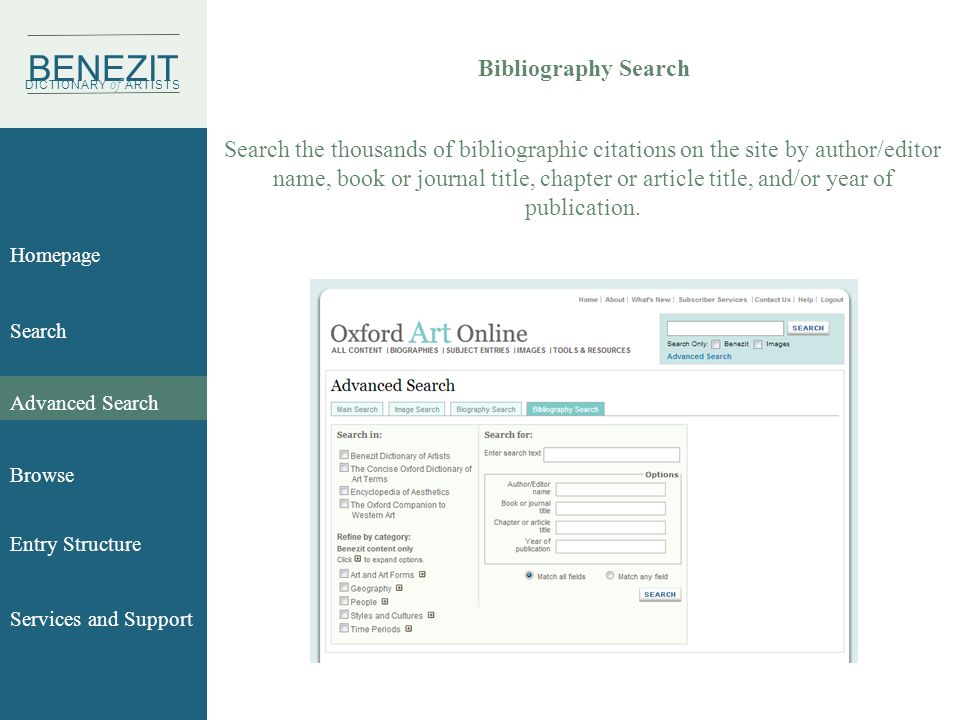Click the Book or journal title field
960x720 pixels.
coord(610,508)
